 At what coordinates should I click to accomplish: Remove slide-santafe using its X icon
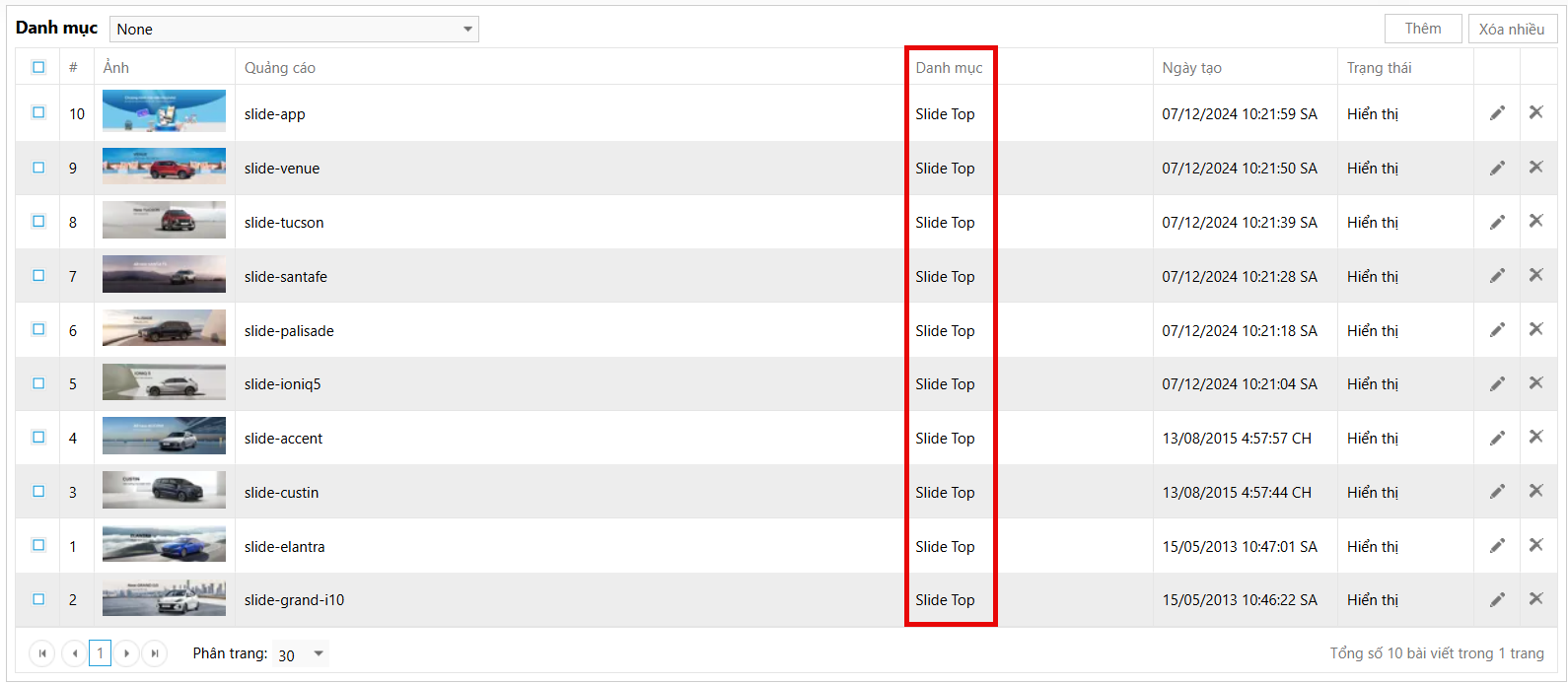[x=1535, y=275]
